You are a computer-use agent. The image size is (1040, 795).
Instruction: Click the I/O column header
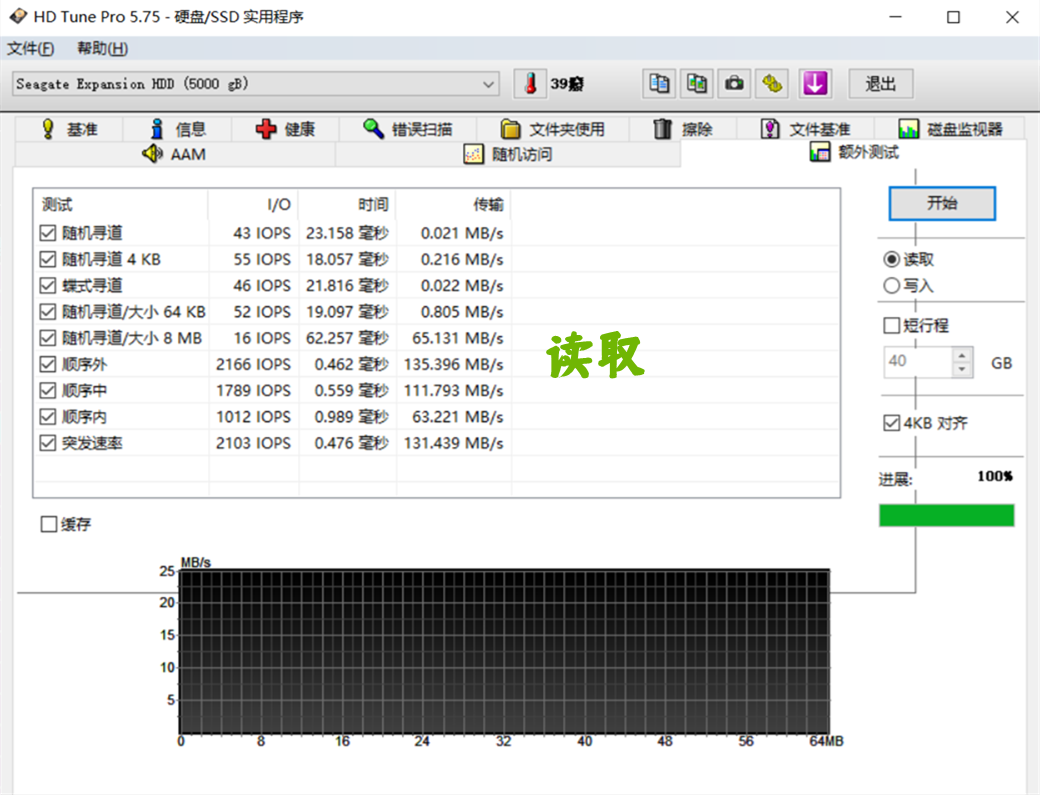point(253,204)
